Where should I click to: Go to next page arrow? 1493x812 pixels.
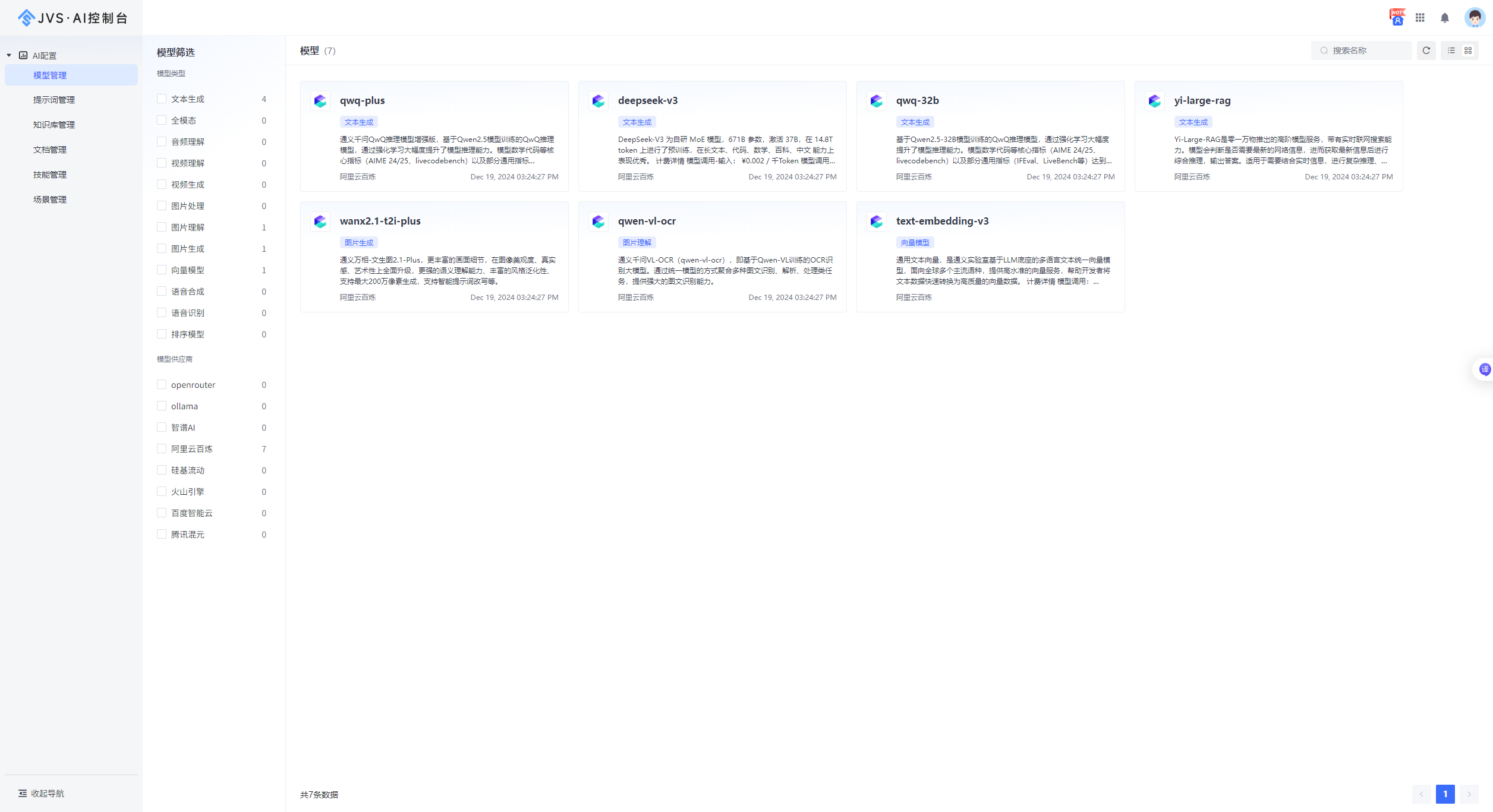1469,794
